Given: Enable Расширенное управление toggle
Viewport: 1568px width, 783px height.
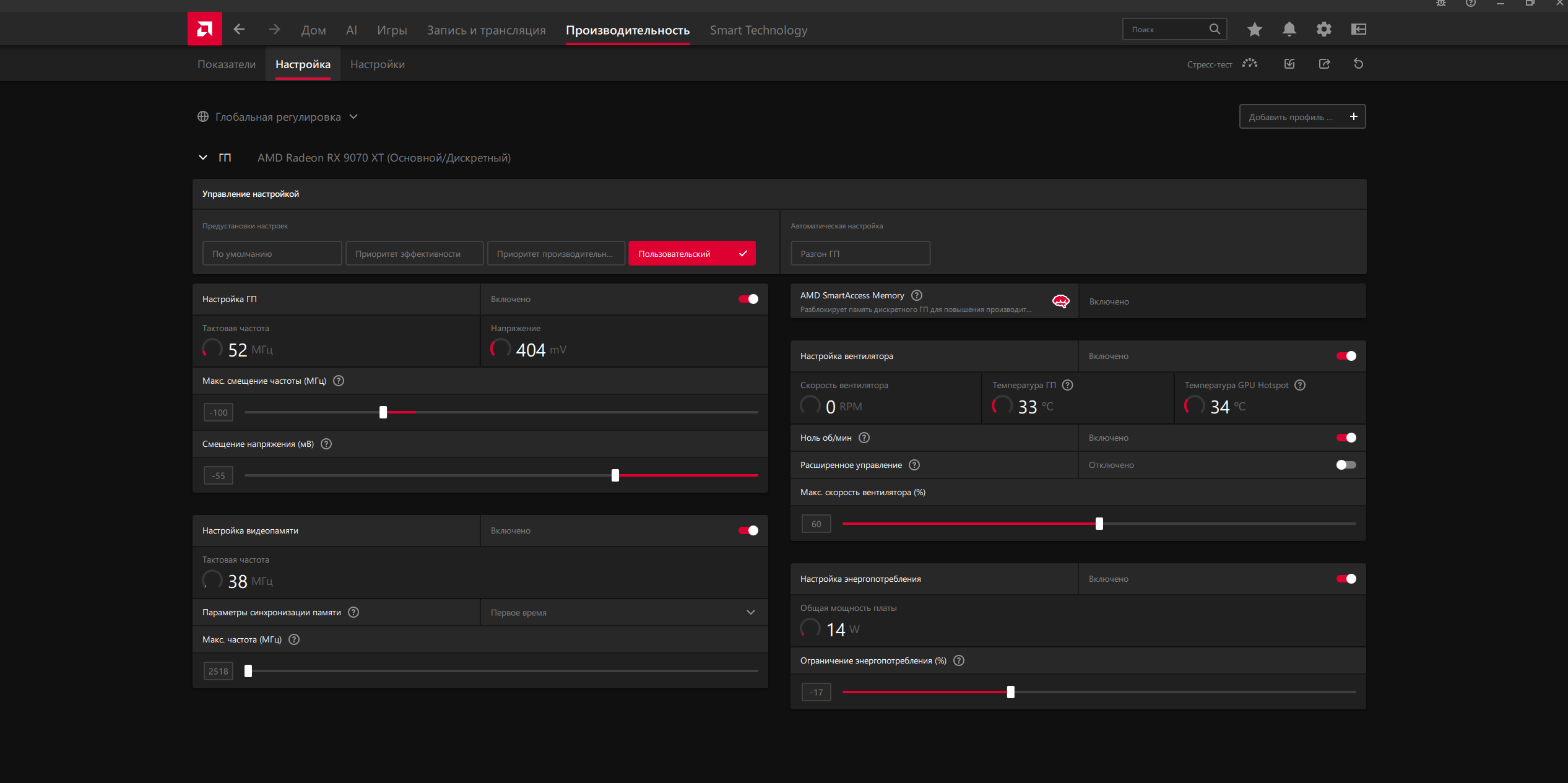Looking at the screenshot, I should (x=1345, y=465).
